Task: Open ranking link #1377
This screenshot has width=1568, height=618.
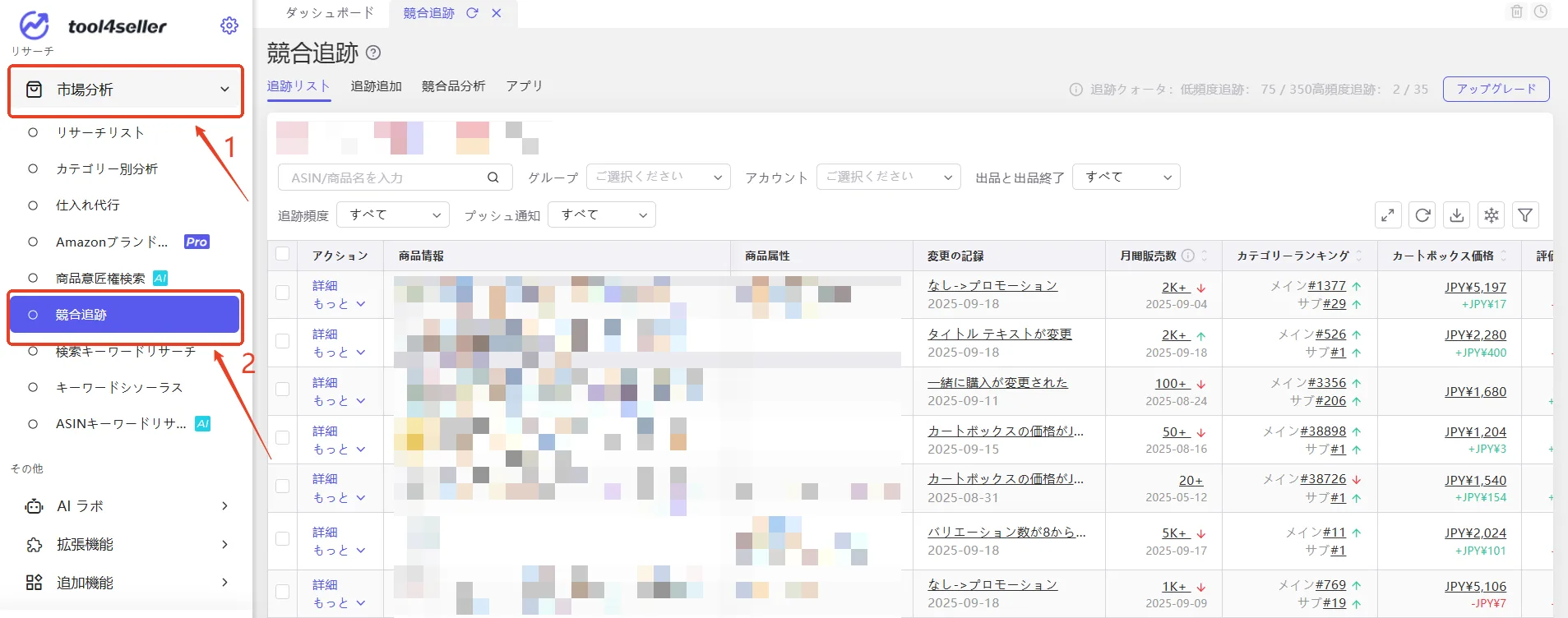Action: point(1327,286)
